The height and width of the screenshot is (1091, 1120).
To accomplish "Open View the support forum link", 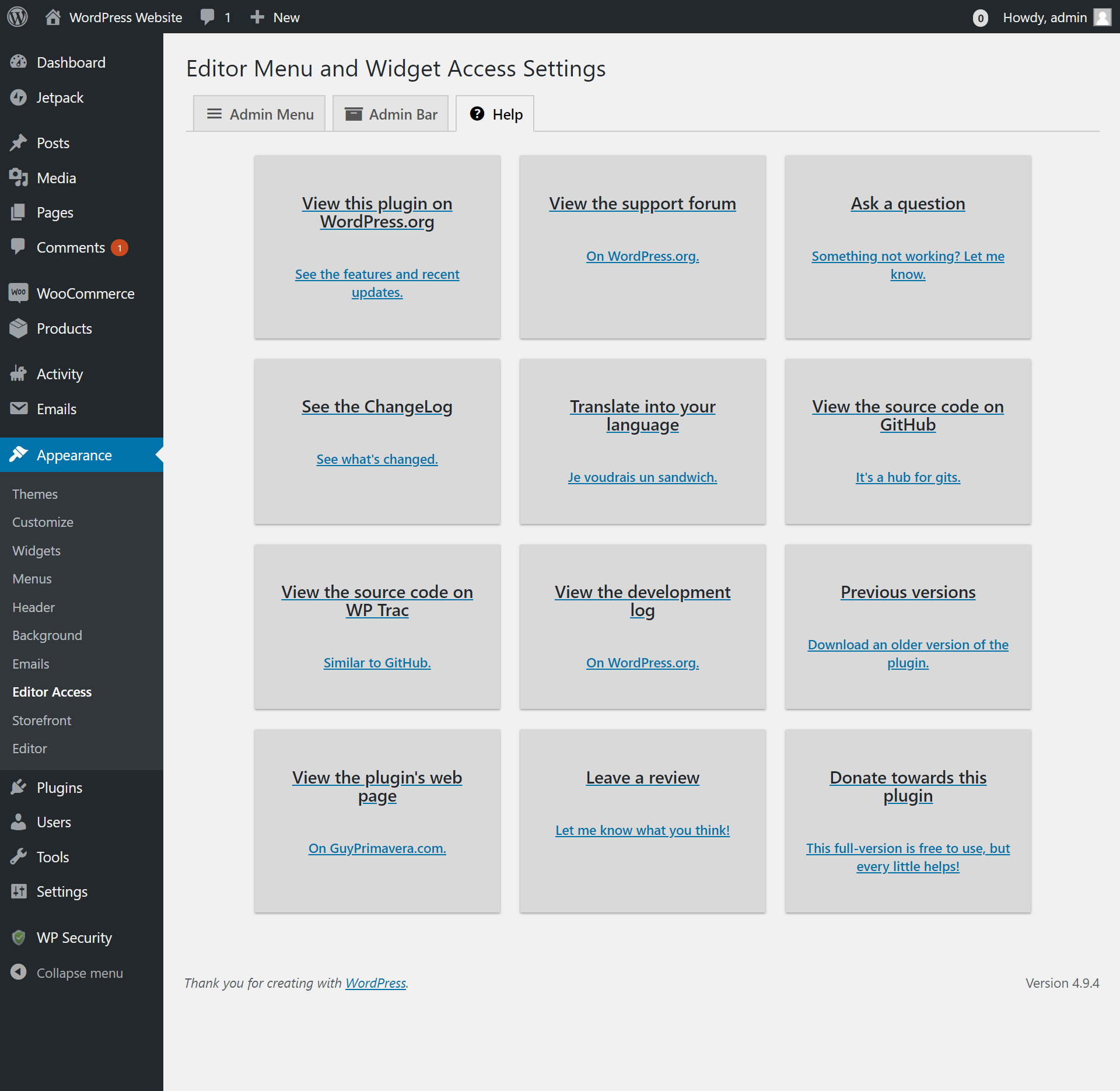I will click(x=642, y=204).
